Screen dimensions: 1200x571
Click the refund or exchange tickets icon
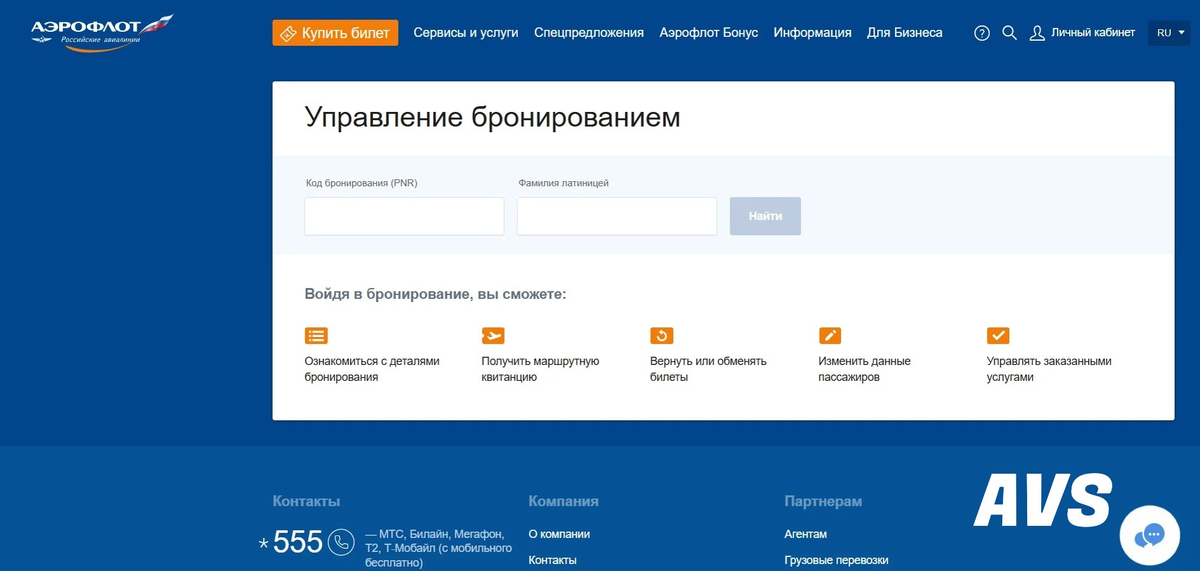click(x=661, y=336)
